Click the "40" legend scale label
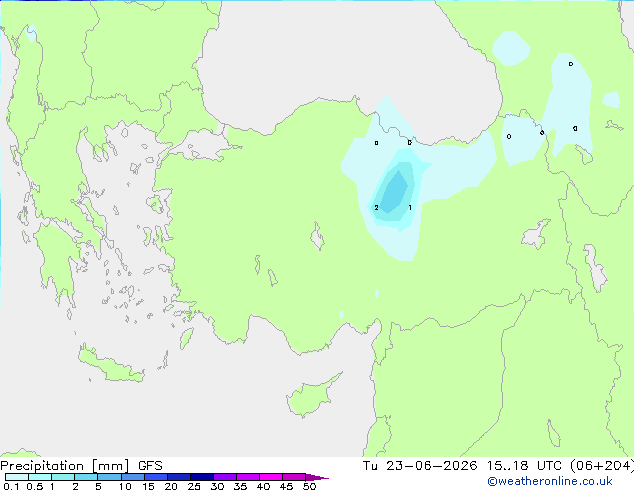The width and height of the screenshot is (634, 490). click(x=263, y=486)
